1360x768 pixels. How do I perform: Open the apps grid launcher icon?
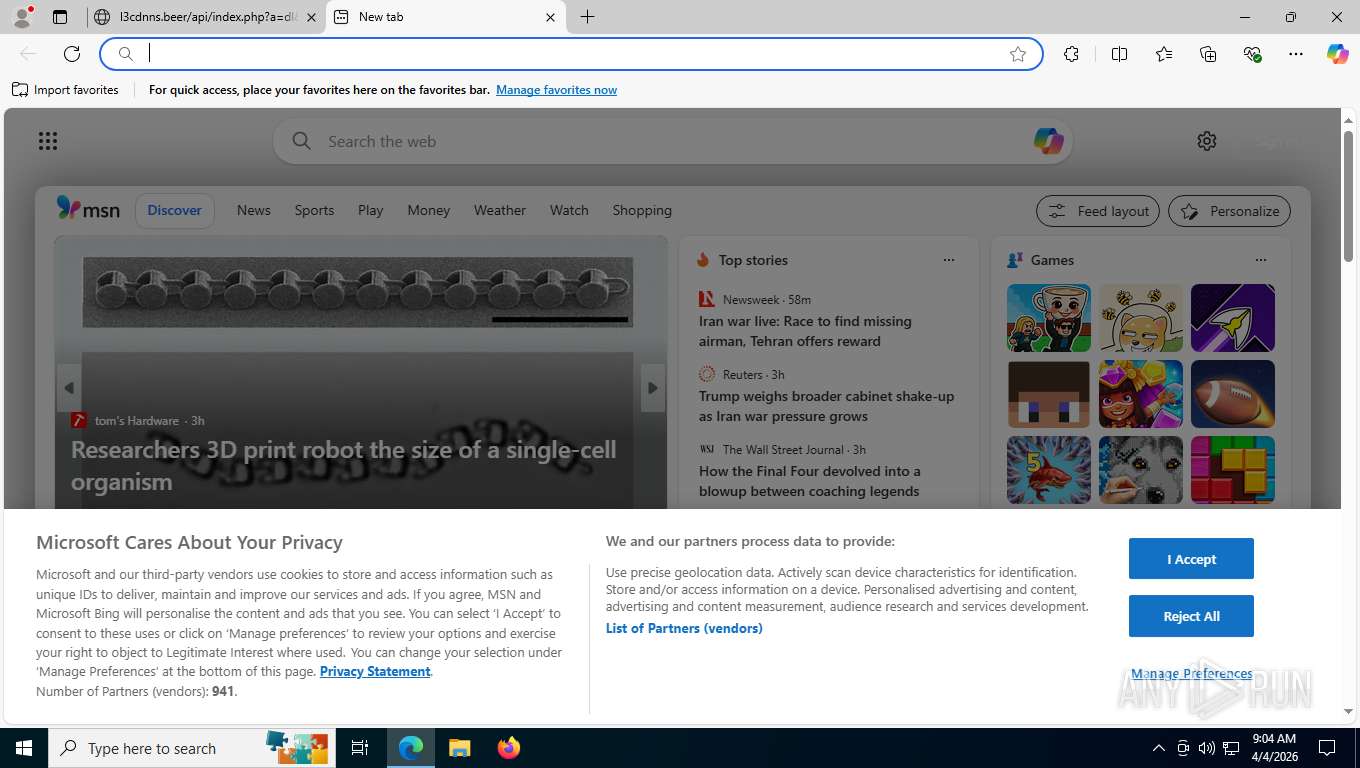tap(48, 141)
